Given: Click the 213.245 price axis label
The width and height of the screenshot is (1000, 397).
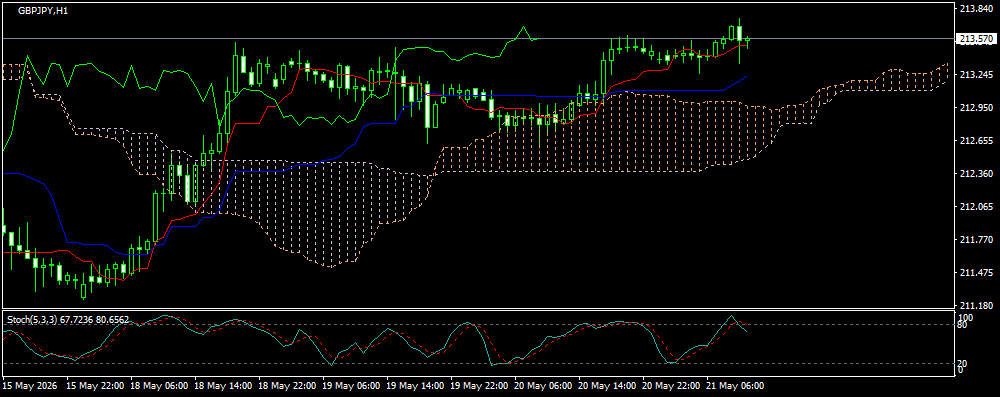Looking at the screenshot, I should click(976, 75).
